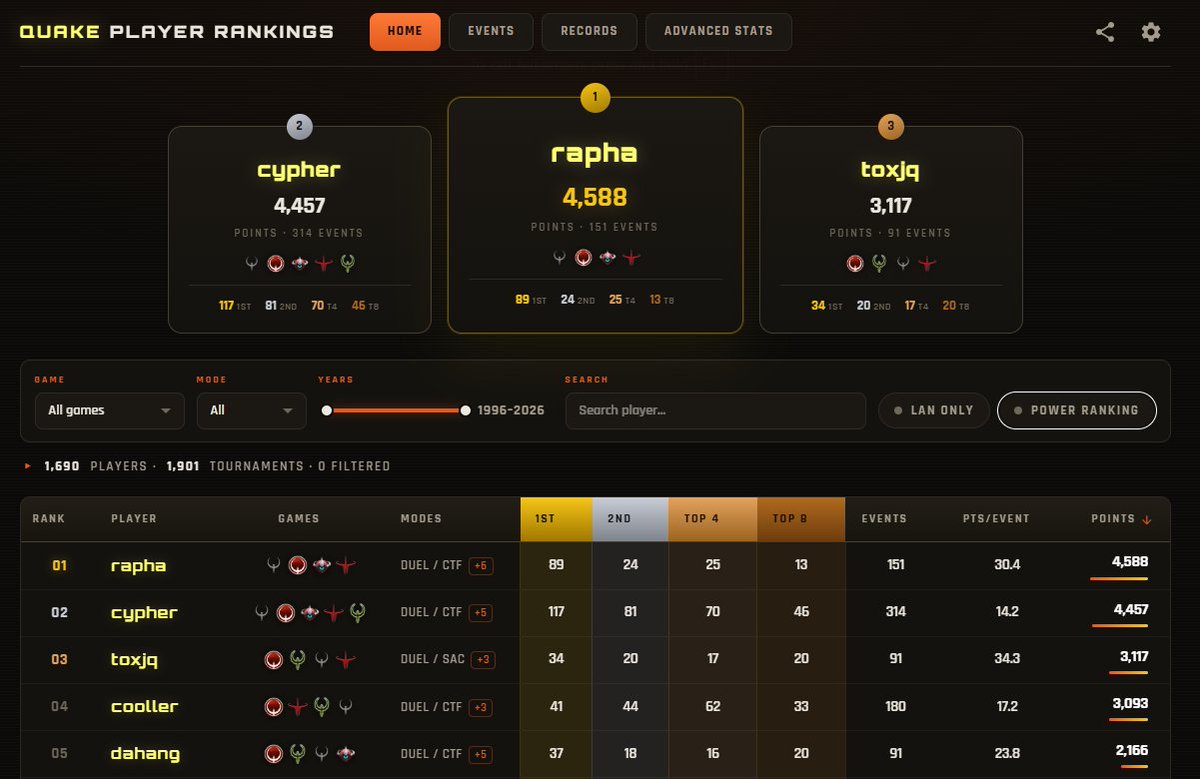
Task: Open cypher's second-place podium card
Action: [300, 229]
